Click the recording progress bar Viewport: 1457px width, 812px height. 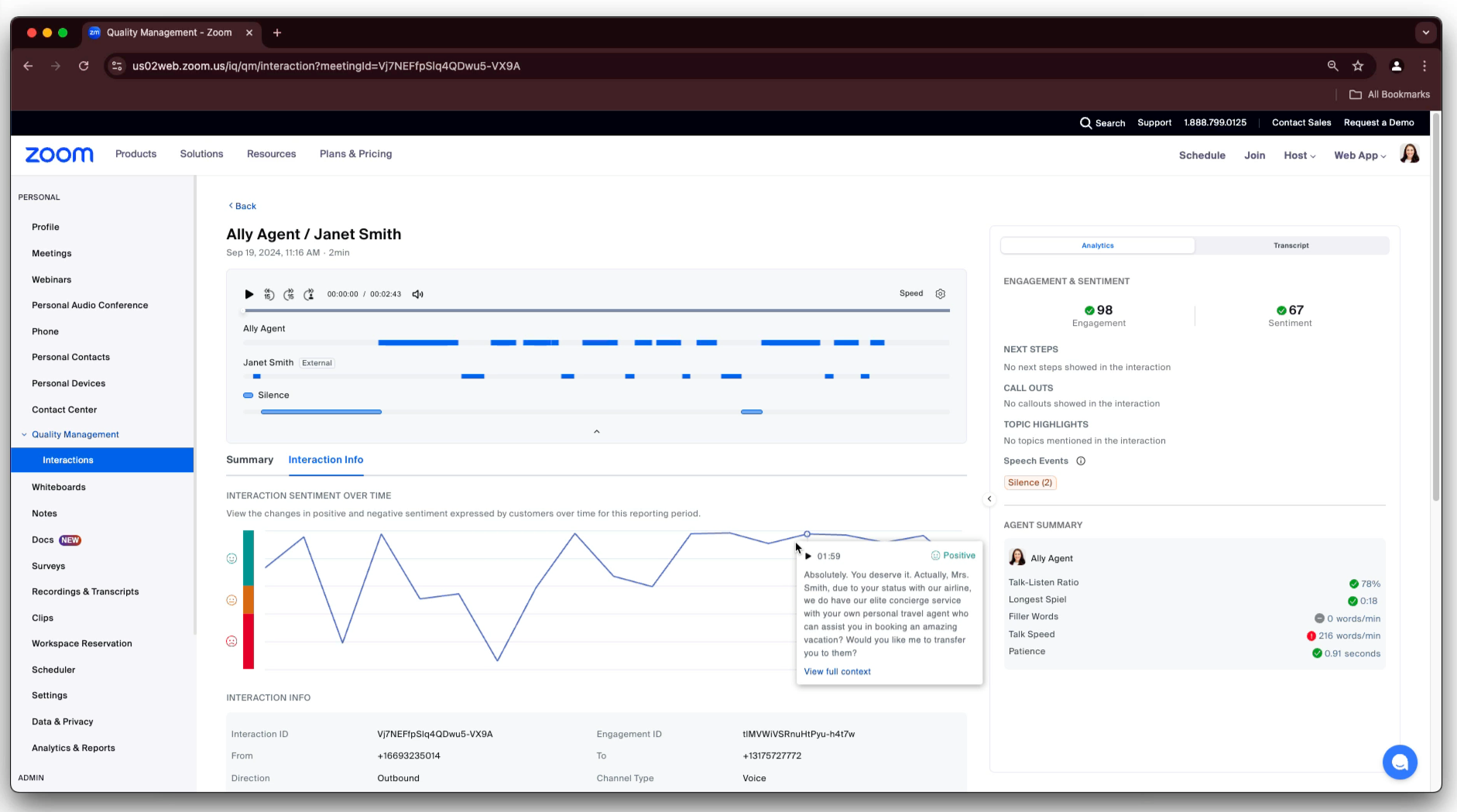click(x=596, y=310)
